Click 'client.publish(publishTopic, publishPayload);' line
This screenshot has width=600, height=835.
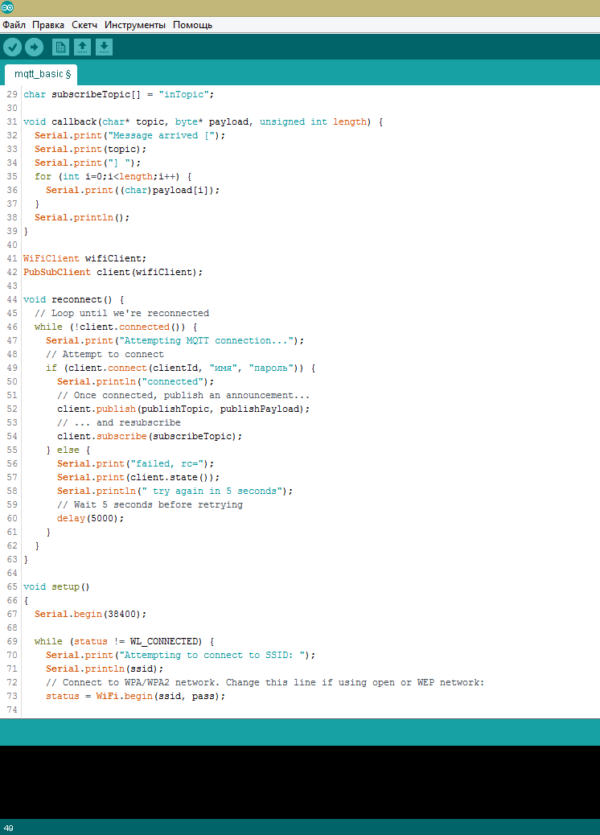(183, 409)
